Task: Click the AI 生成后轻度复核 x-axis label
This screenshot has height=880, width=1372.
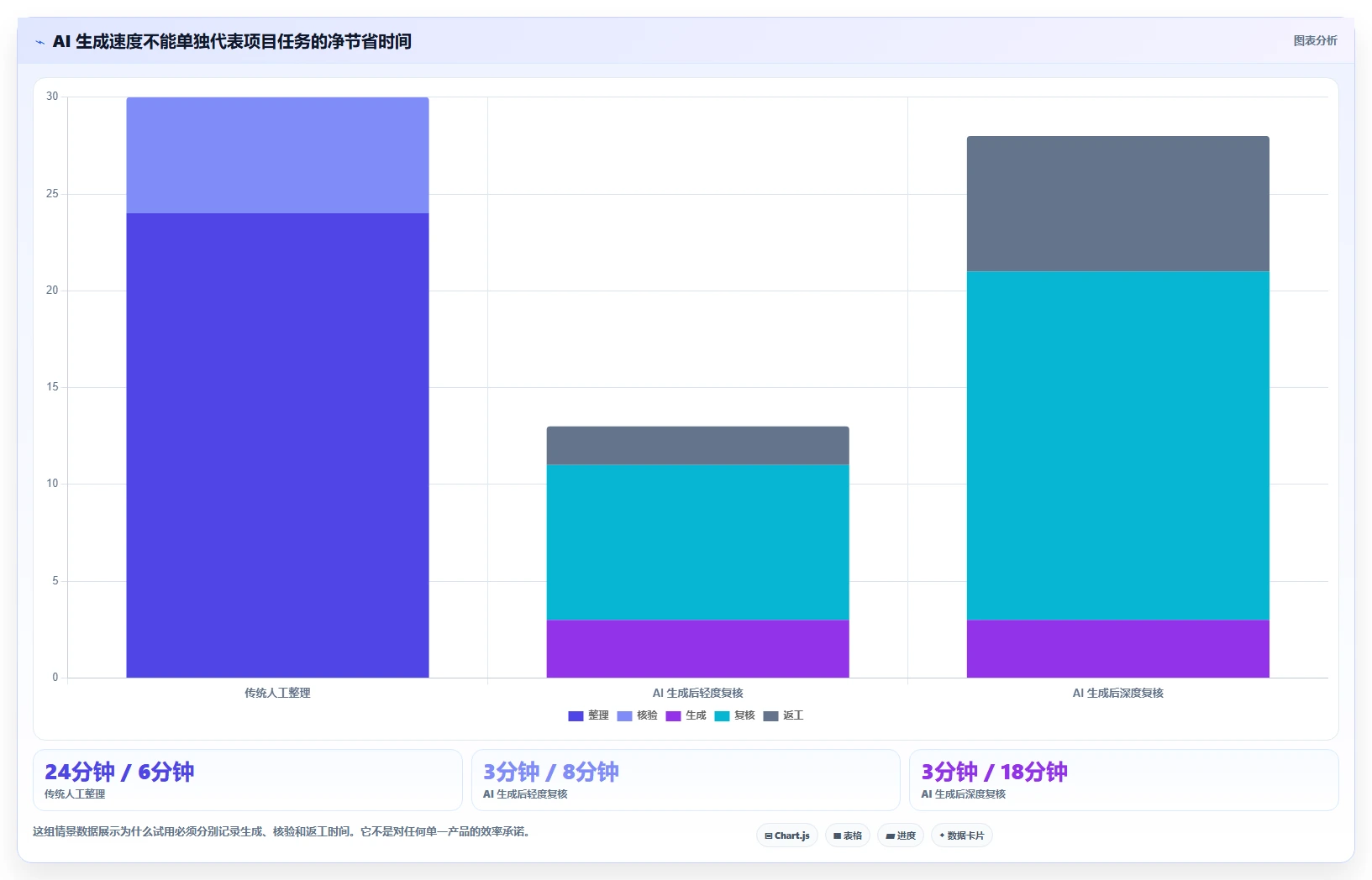Action: point(697,693)
